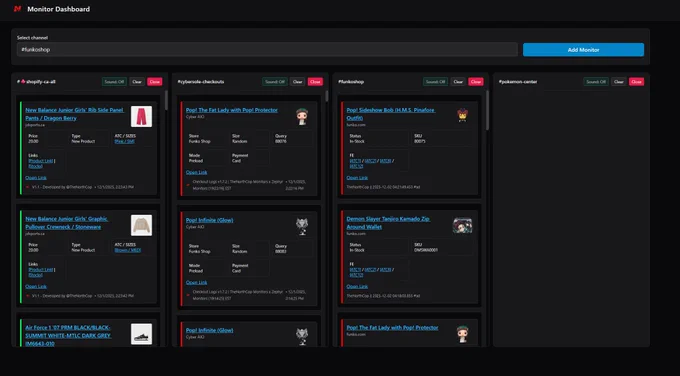Open New Balance Graphic Pullover Crewneck title link
Viewport: 680px width, 376px height.
(66, 223)
